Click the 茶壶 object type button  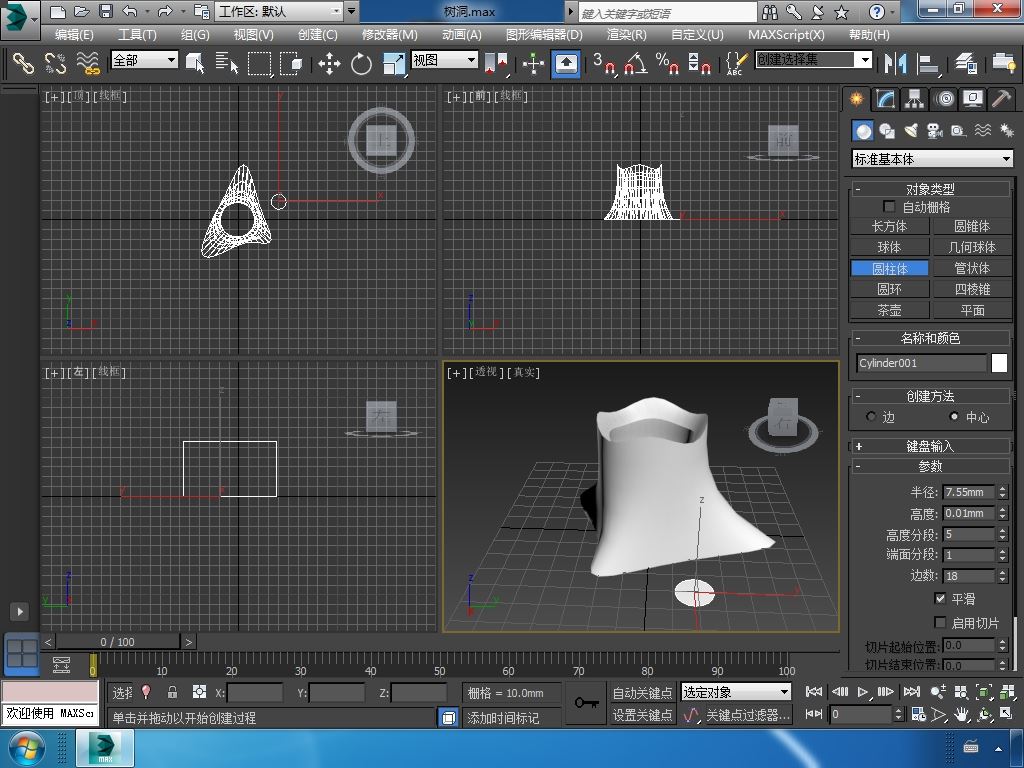point(889,310)
